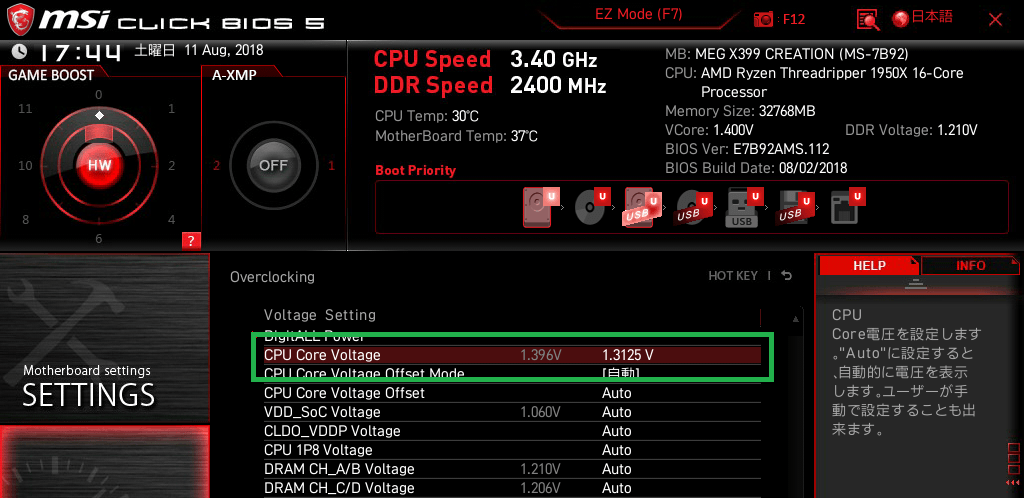Select the network boot device icon
The height and width of the screenshot is (498, 1024).
(x=846, y=207)
